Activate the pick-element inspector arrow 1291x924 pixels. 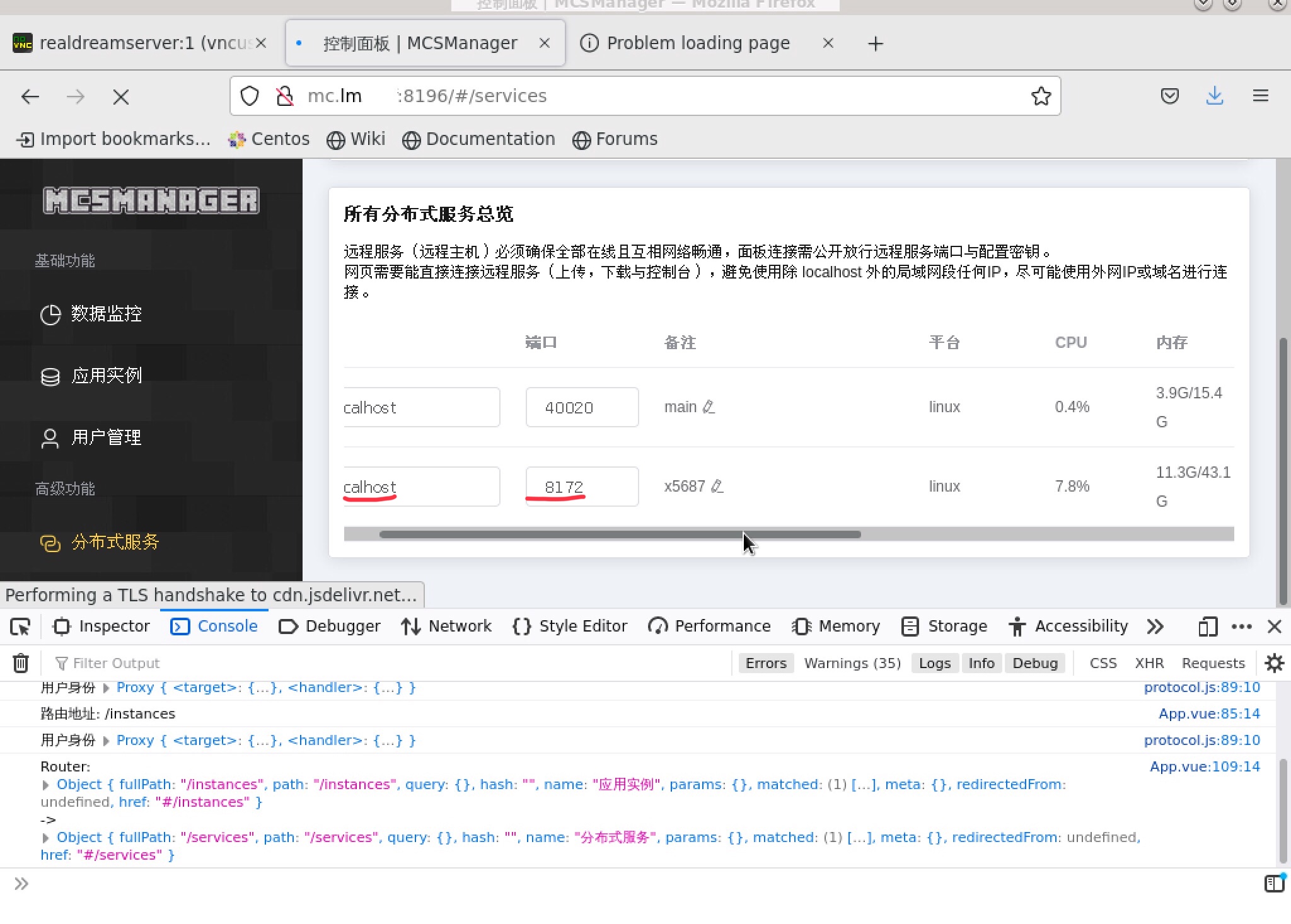[20, 626]
